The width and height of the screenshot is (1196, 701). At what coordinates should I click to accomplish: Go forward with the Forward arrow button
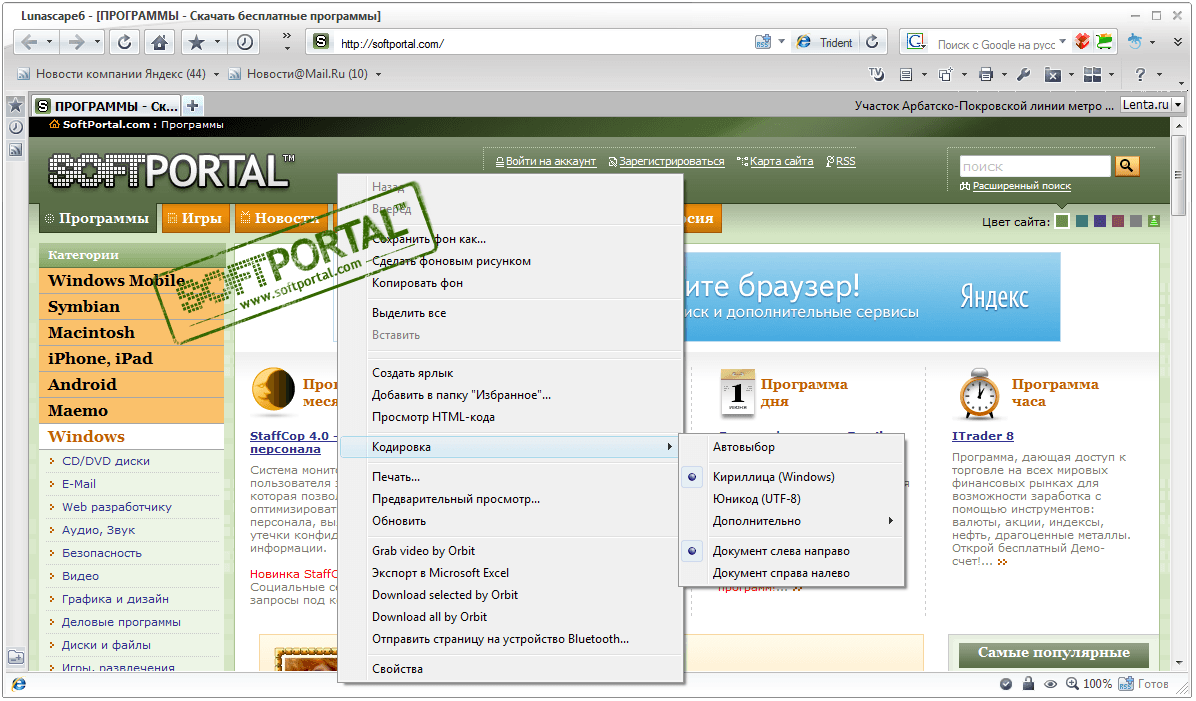pyautogui.click(x=76, y=43)
